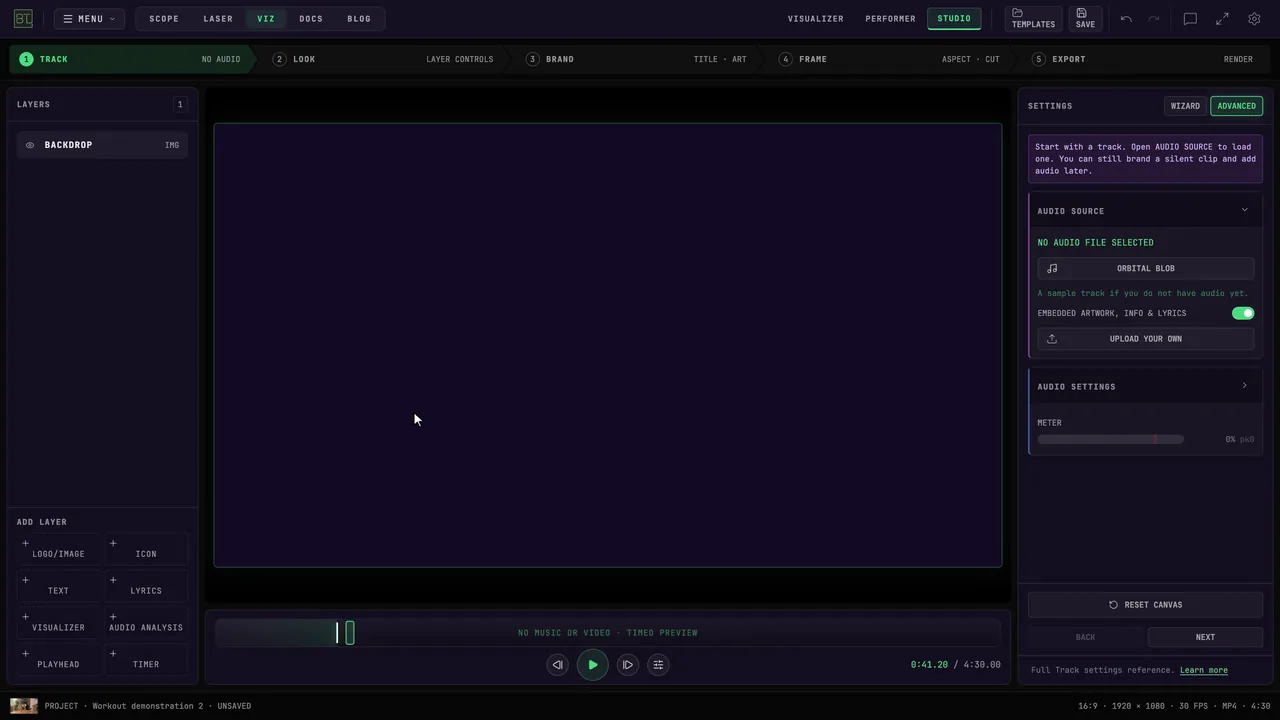1280x720 pixels.
Task: Add a Text layer
Action: pyautogui.click(x=59, y=586)
